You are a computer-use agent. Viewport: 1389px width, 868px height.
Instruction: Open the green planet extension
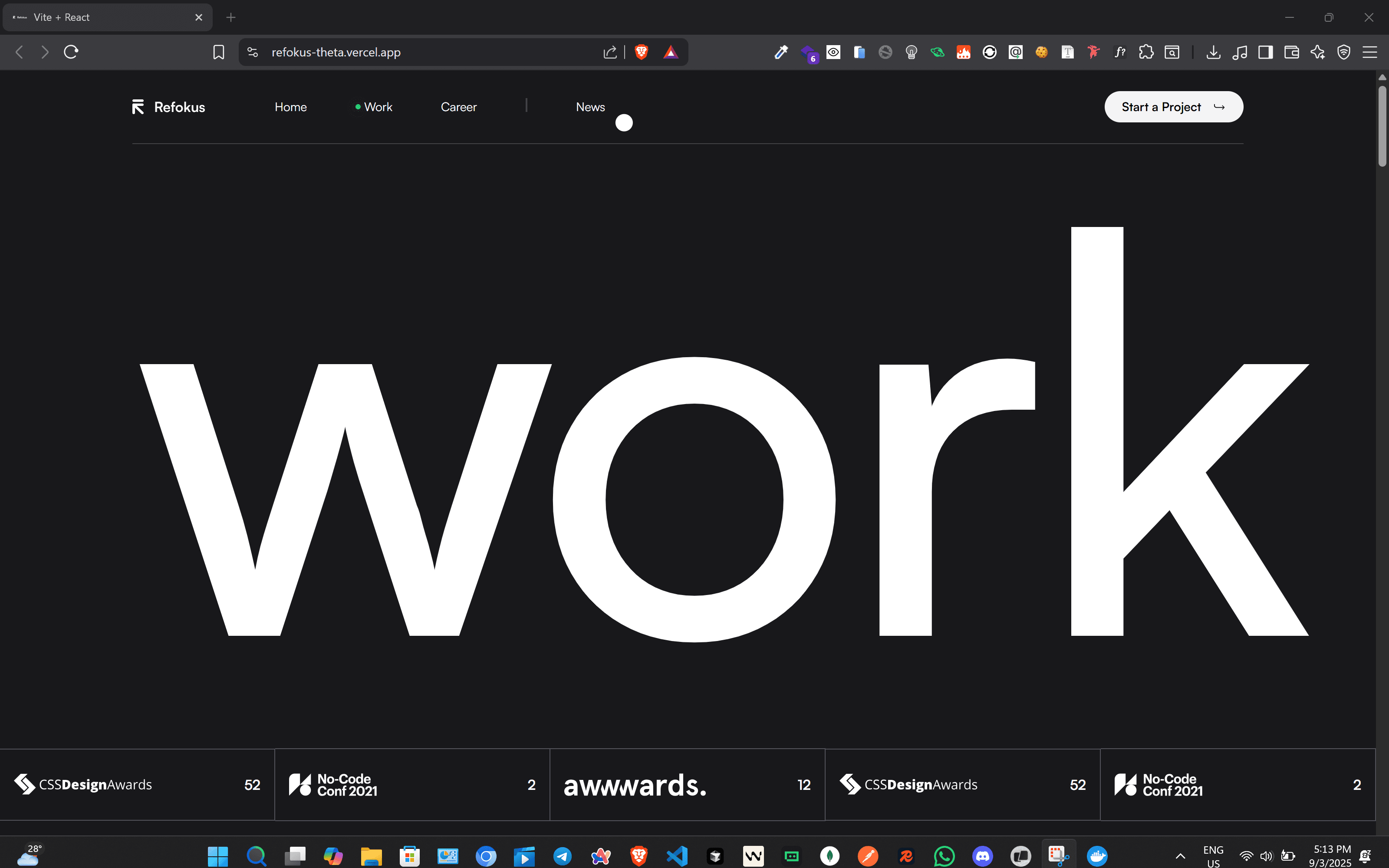(937, 52)
